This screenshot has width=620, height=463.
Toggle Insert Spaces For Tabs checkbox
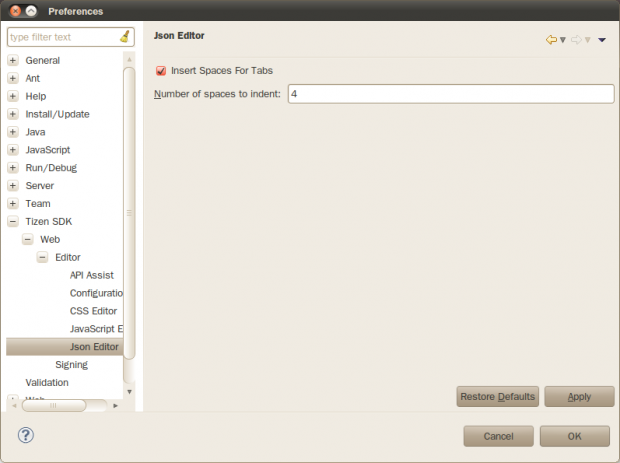pos(161,71)
